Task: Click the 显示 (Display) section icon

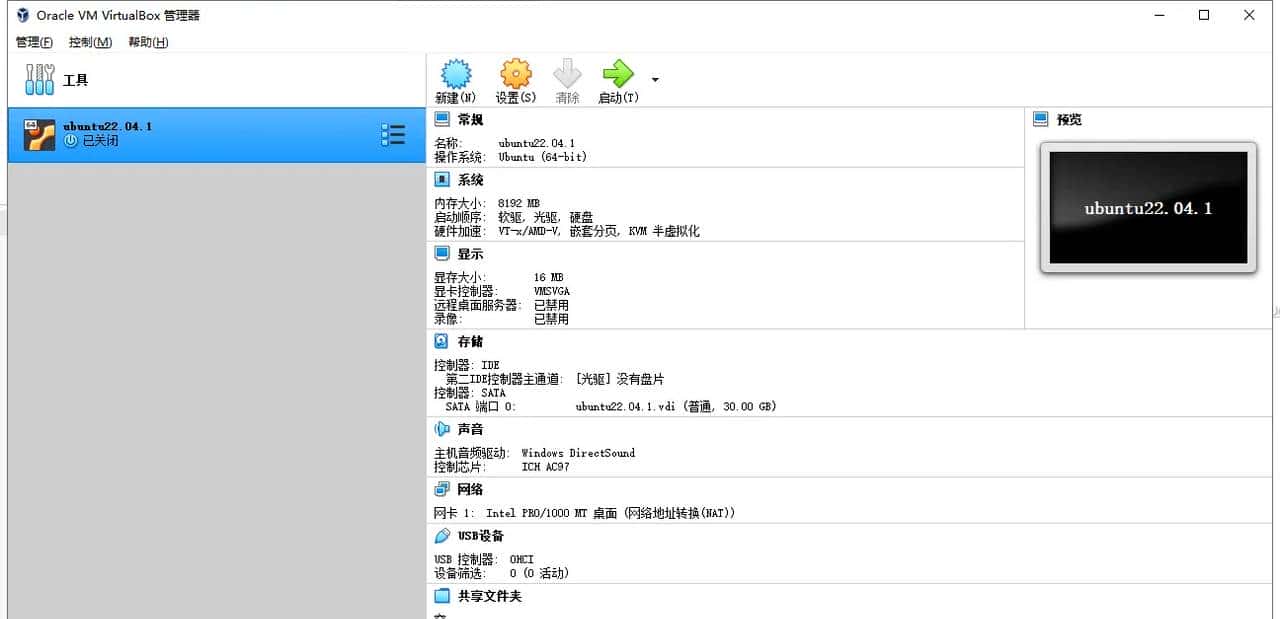Action: [x=441, y=253]
